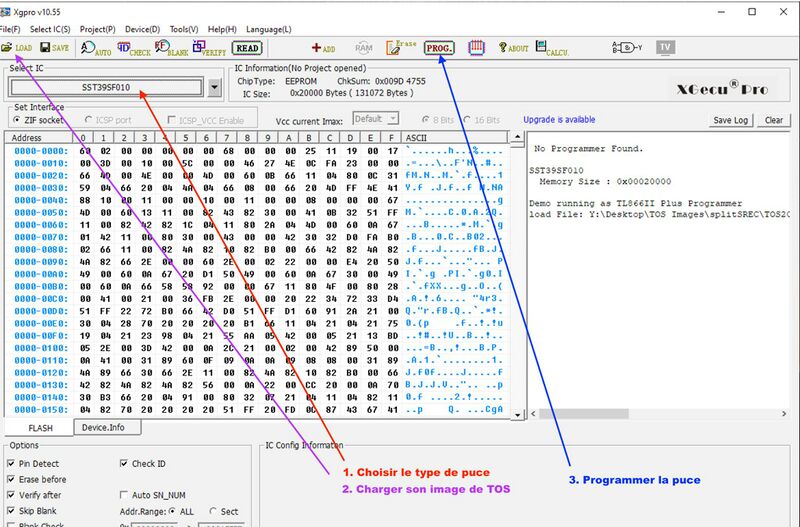Select Sect address range
The width and height of the screenshot is (800, 527).
[x=223, y=511]
